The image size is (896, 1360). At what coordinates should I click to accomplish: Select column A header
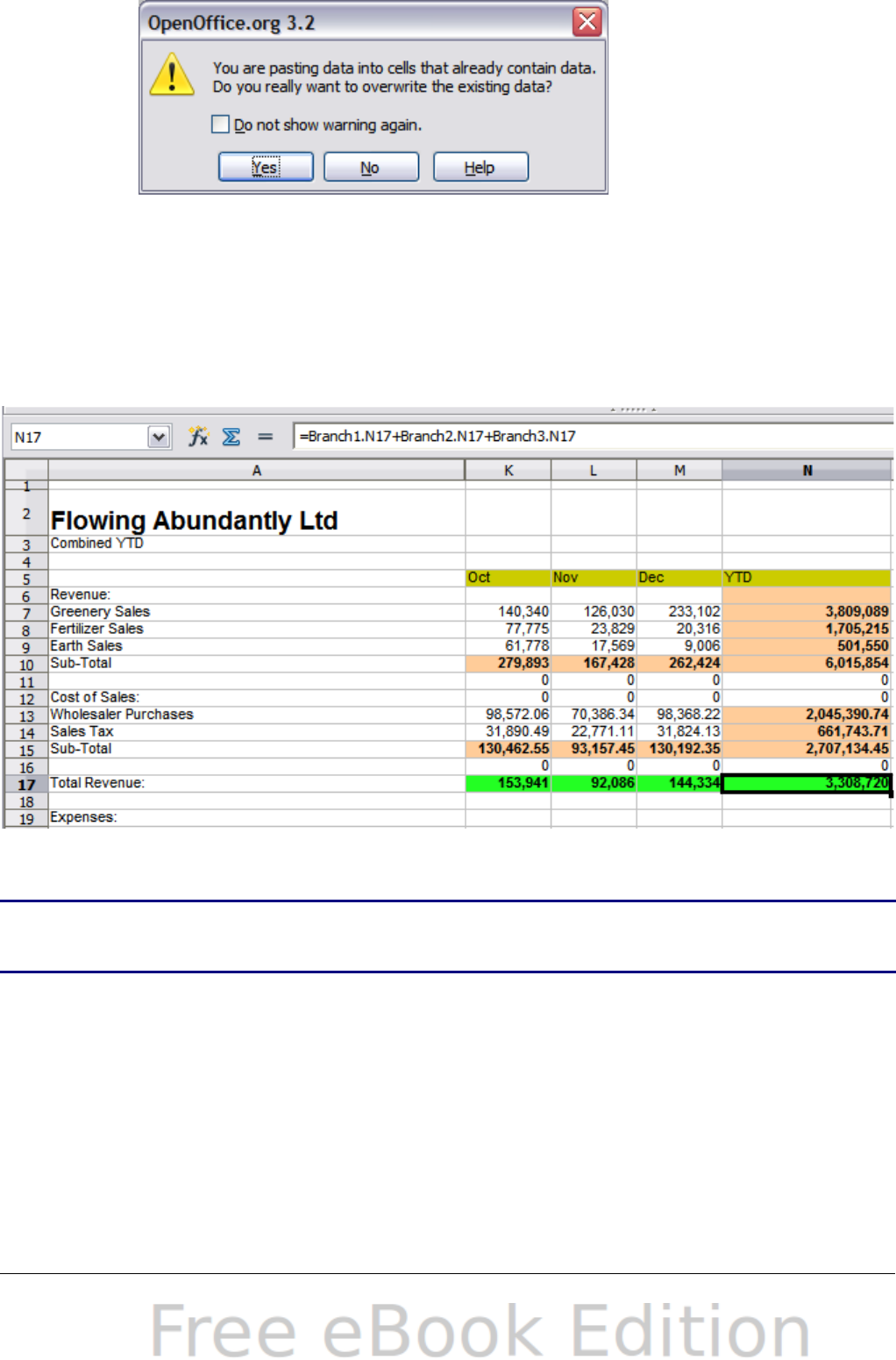tap(257, 471)
